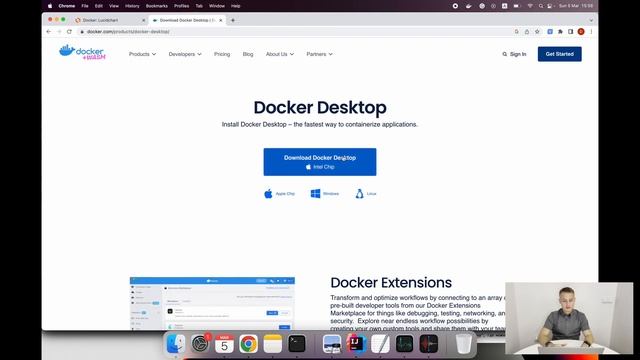Open Chrome three-dot menu

point(591,31)
